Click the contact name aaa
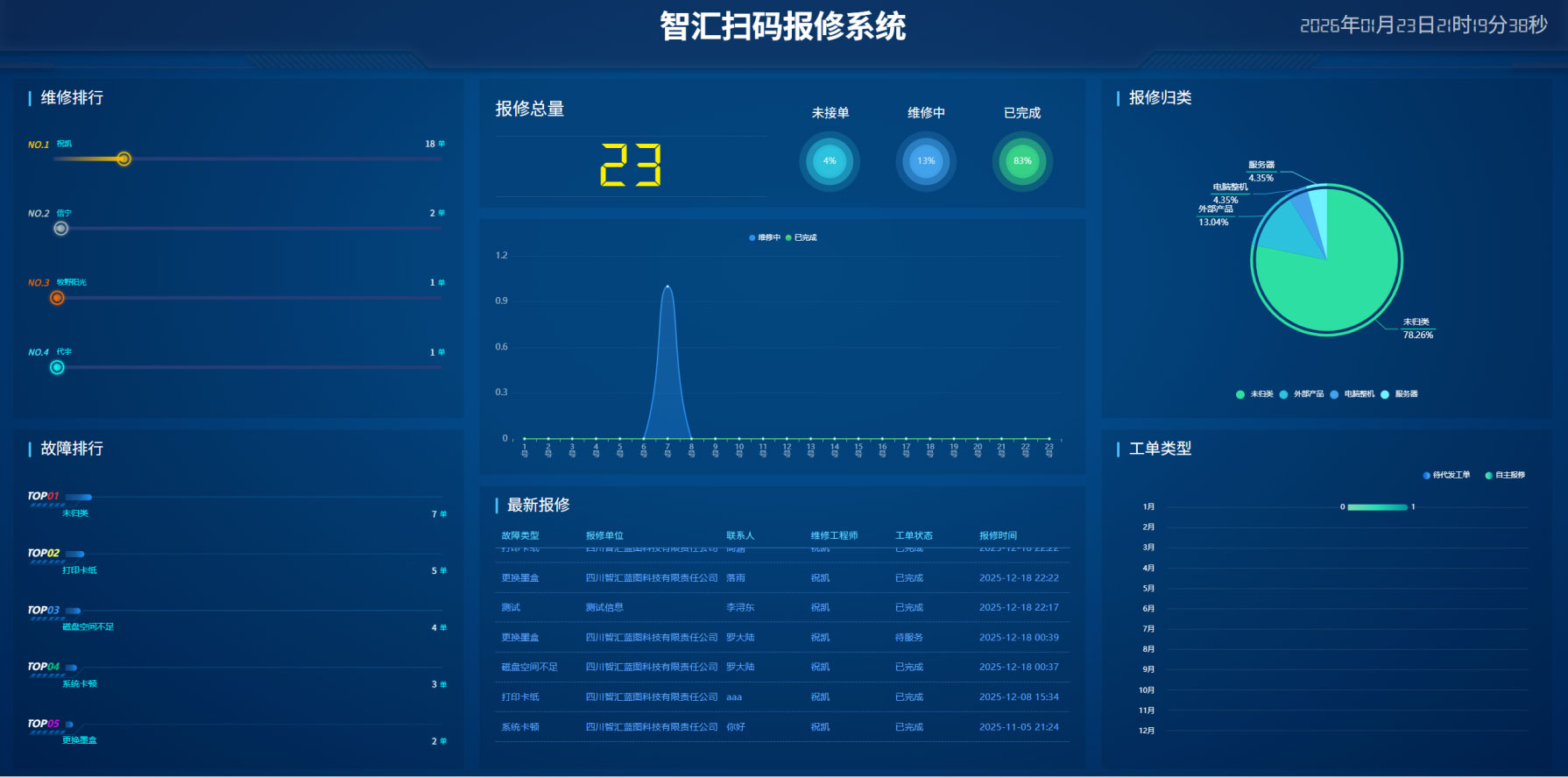The image size is (1568, 778). 734,697
